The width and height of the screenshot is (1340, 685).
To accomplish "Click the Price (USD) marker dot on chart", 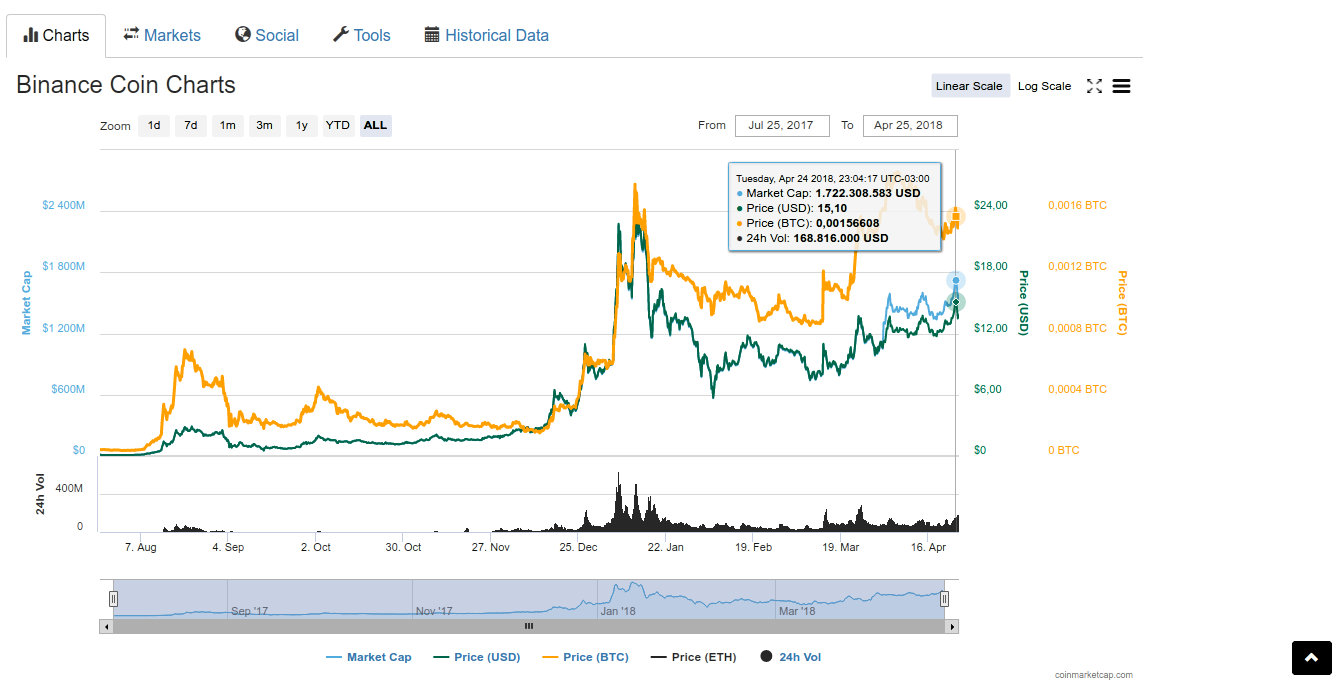I will point(956,302).
